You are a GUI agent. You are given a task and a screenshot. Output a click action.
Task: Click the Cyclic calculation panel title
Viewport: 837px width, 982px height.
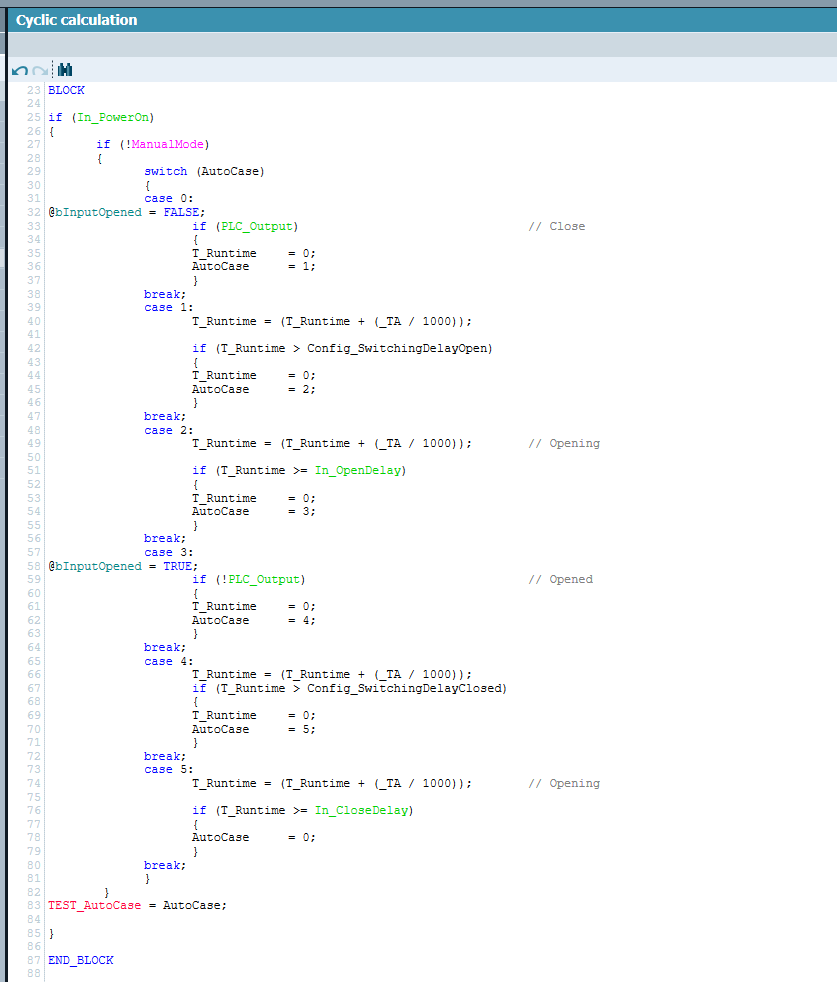coord(77,20)
